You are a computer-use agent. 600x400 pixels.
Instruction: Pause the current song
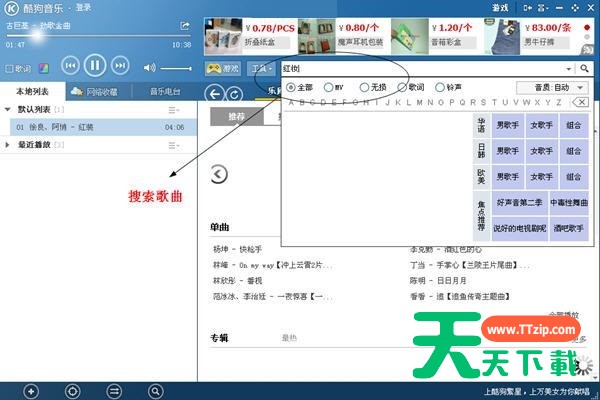[95, 65]
